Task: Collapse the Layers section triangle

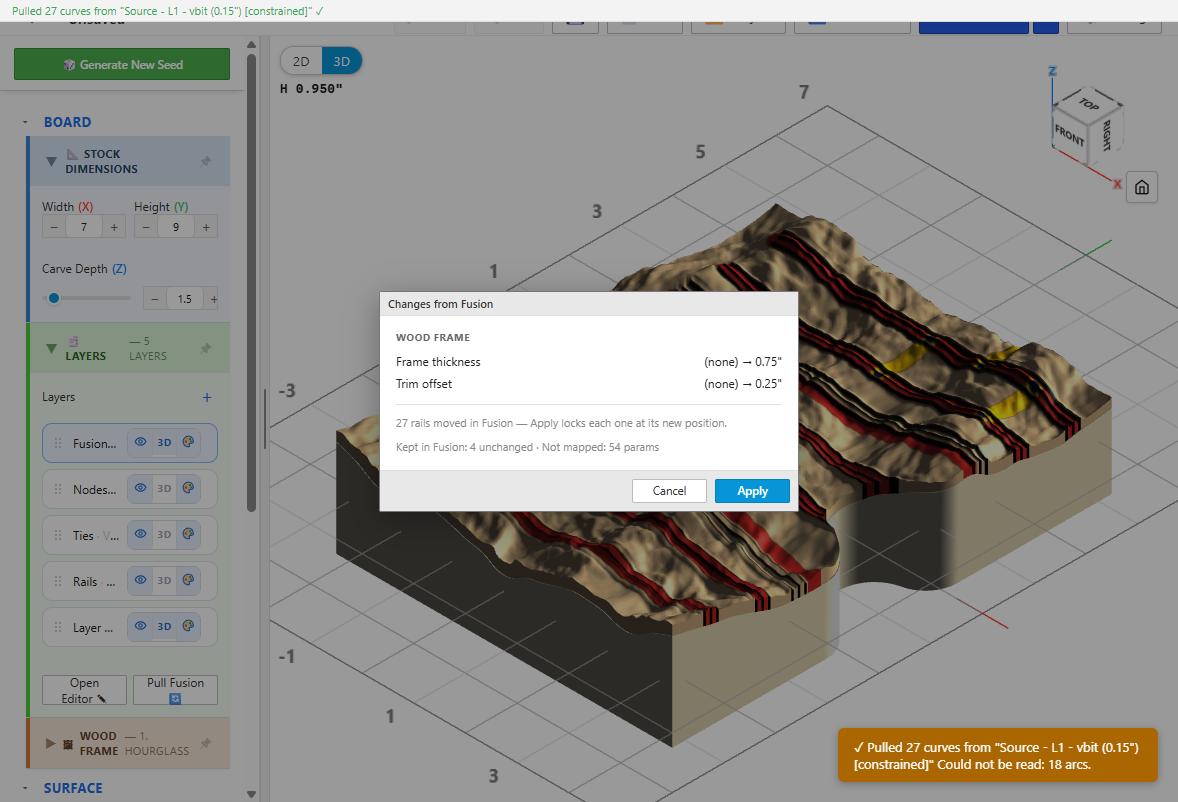Action: click(x=51, y=348)
